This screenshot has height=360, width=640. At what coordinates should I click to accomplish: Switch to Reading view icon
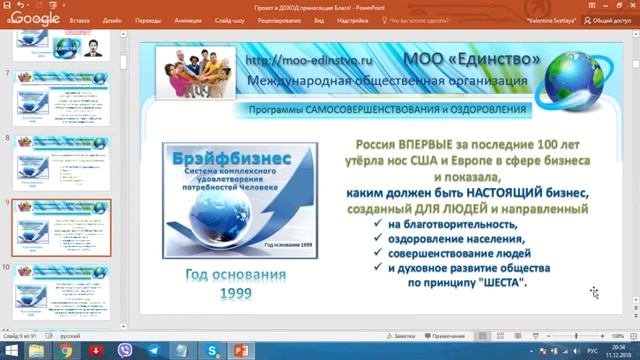(518, 336)
